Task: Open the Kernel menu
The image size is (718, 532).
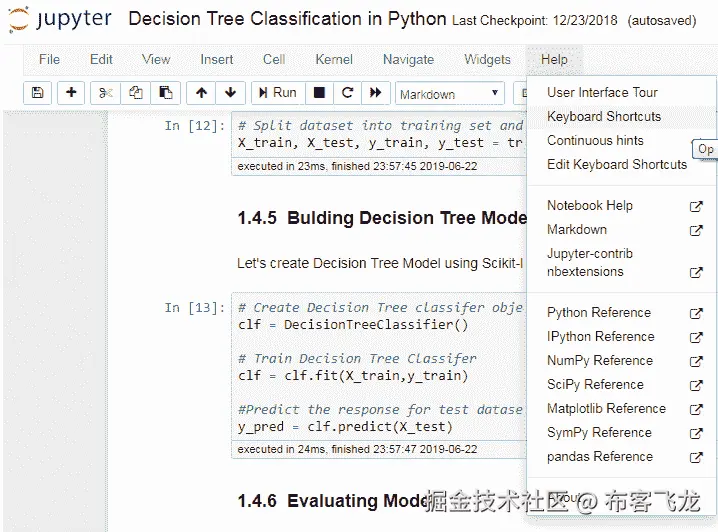Action: 334,60
